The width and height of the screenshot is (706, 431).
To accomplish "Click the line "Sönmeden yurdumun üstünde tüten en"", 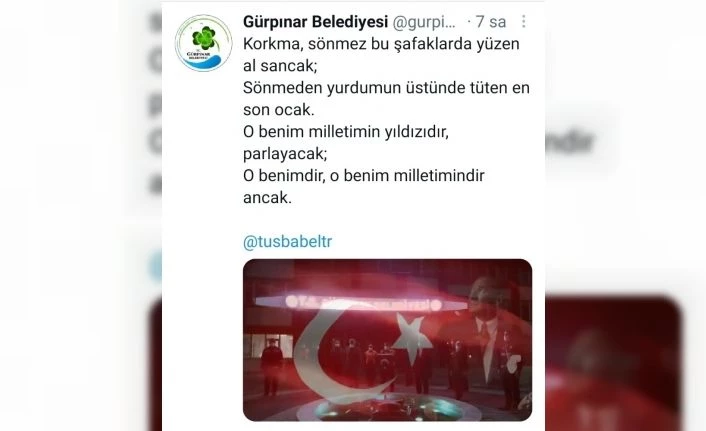I will tap(386, 87).
